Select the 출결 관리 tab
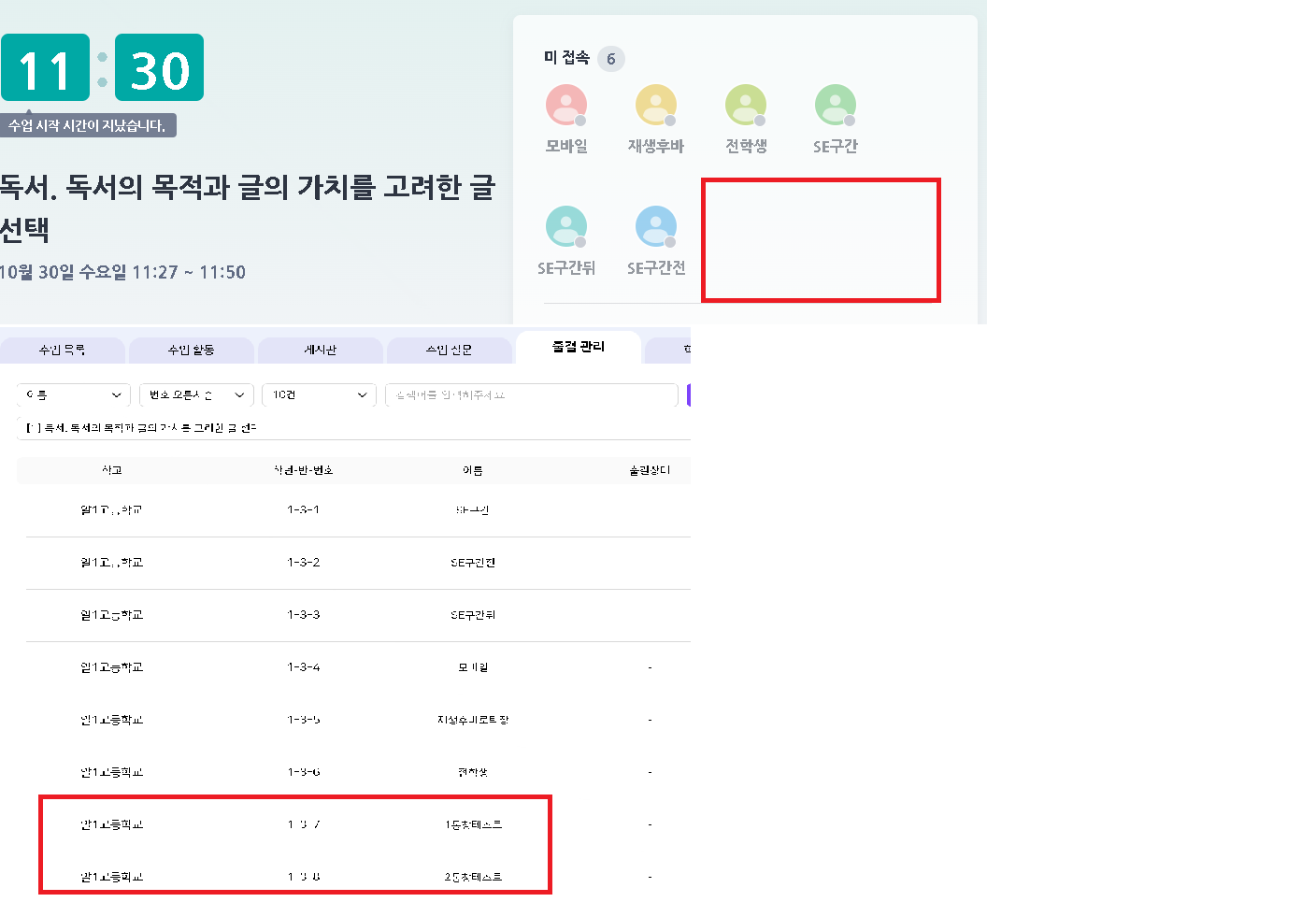 coord(579,347)
